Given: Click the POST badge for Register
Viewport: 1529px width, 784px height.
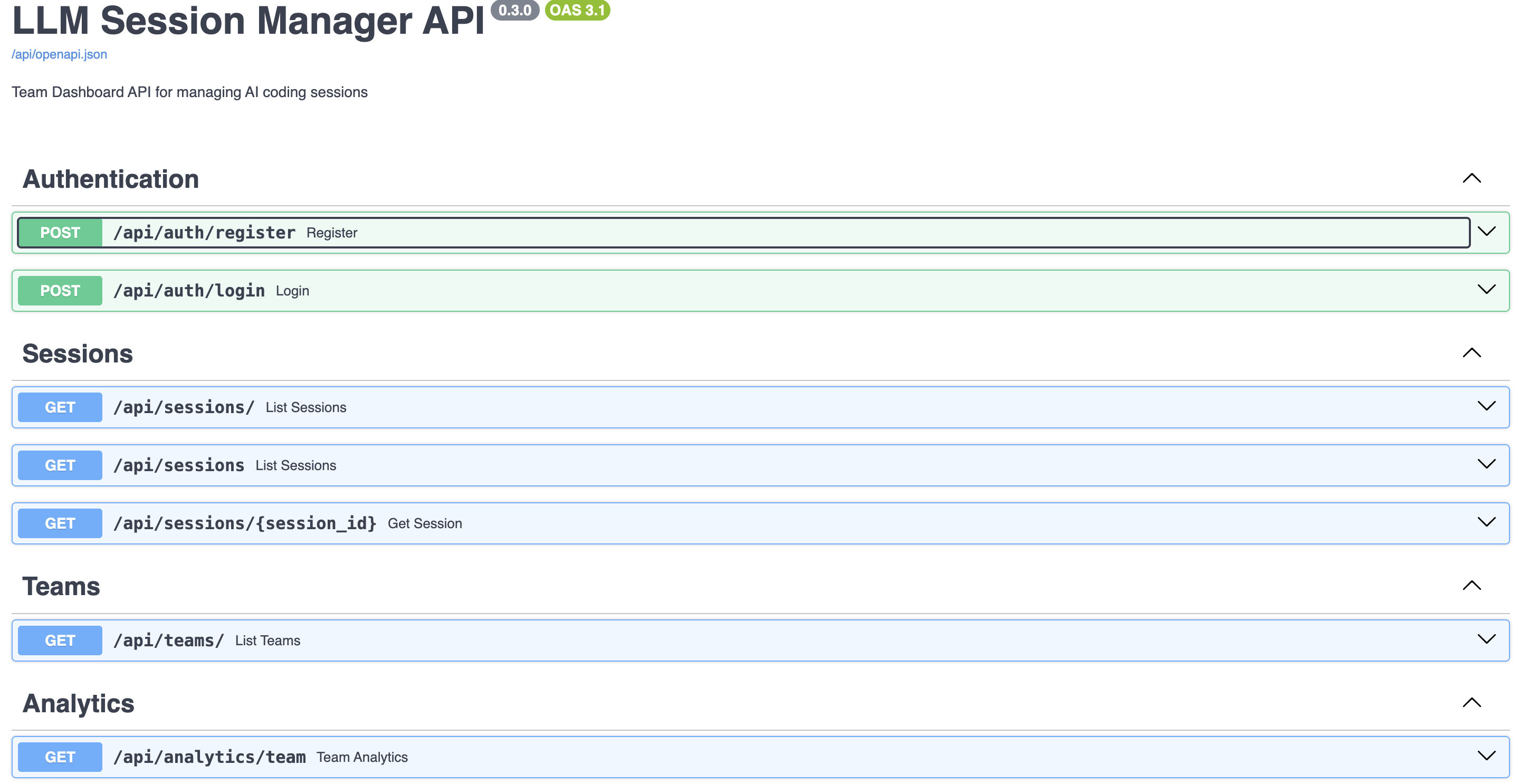Looking at the screenshot, I should (60, 233).
